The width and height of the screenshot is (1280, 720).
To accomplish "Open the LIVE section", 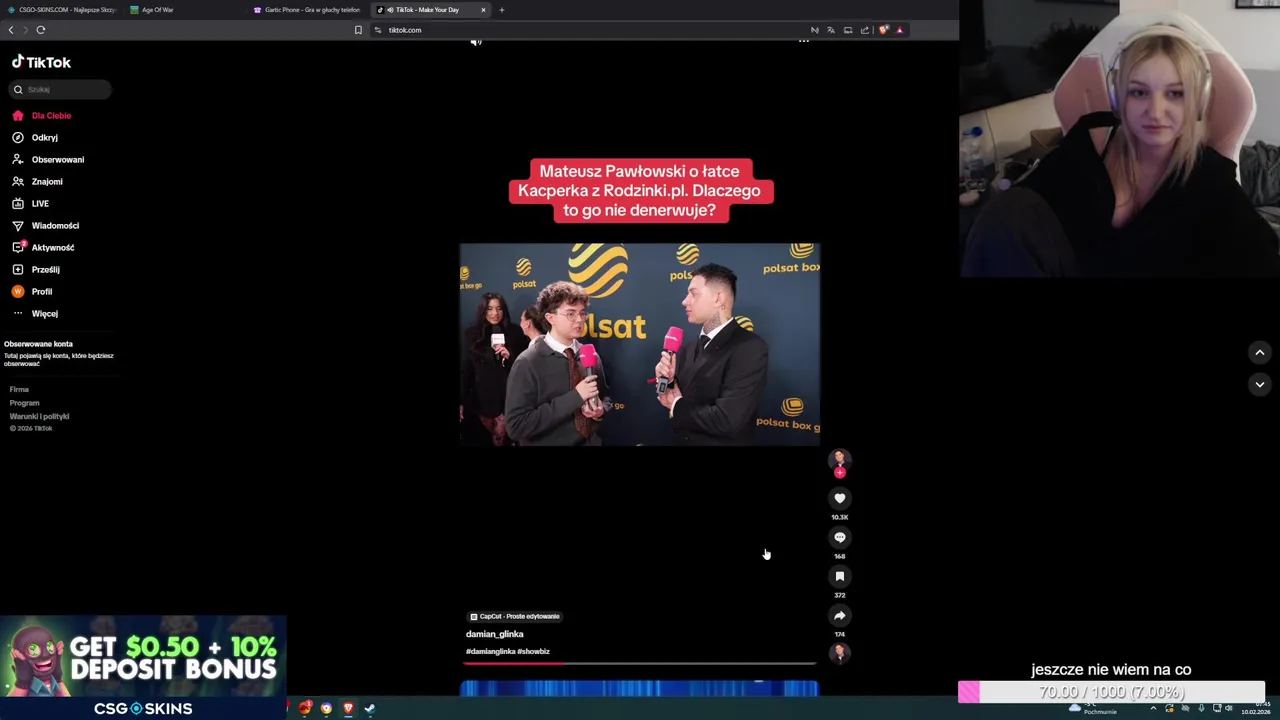I will [x=31, y=203].
